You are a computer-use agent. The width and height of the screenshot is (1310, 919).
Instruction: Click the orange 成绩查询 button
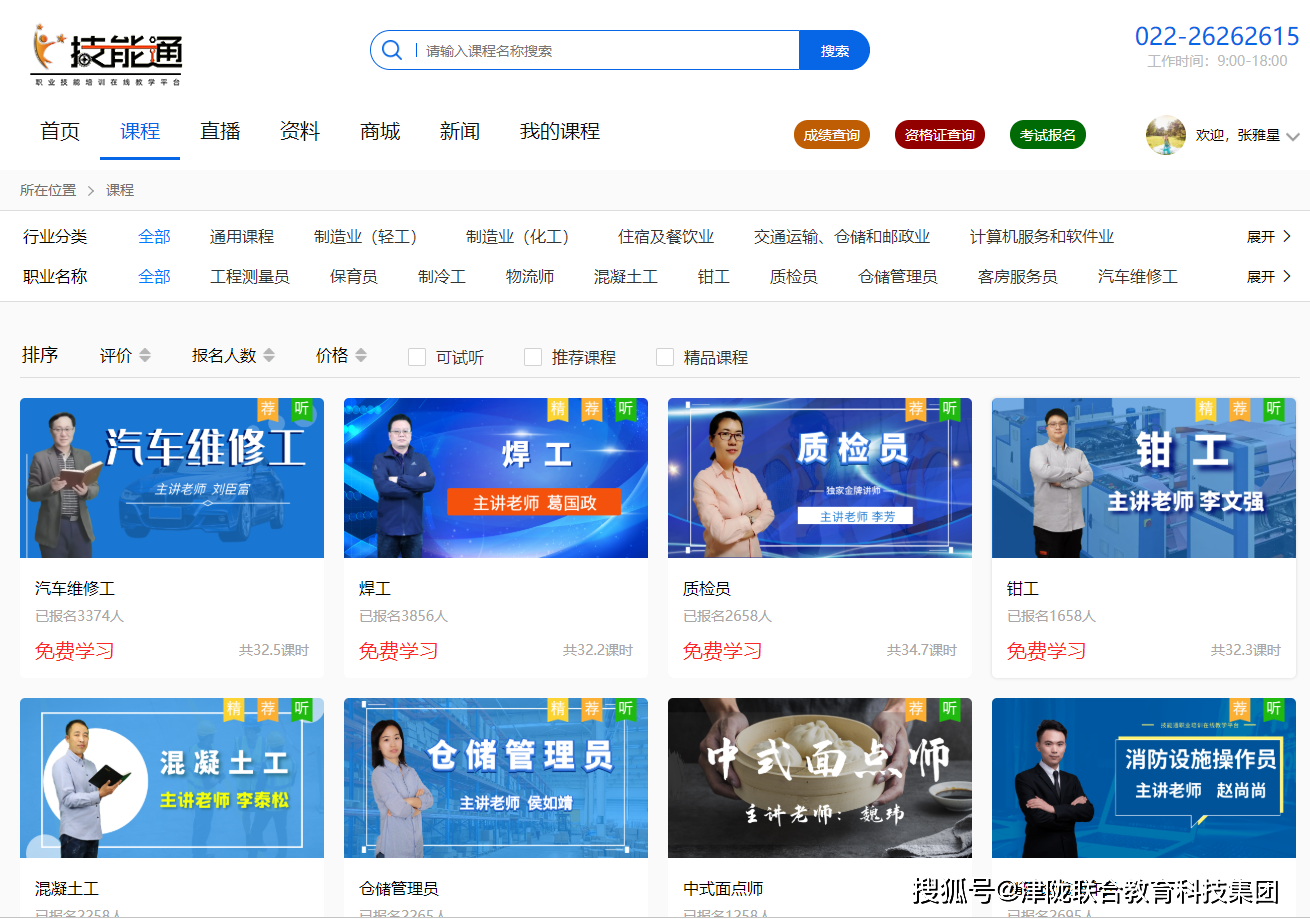pyautogui.click(x=832, y=135)
